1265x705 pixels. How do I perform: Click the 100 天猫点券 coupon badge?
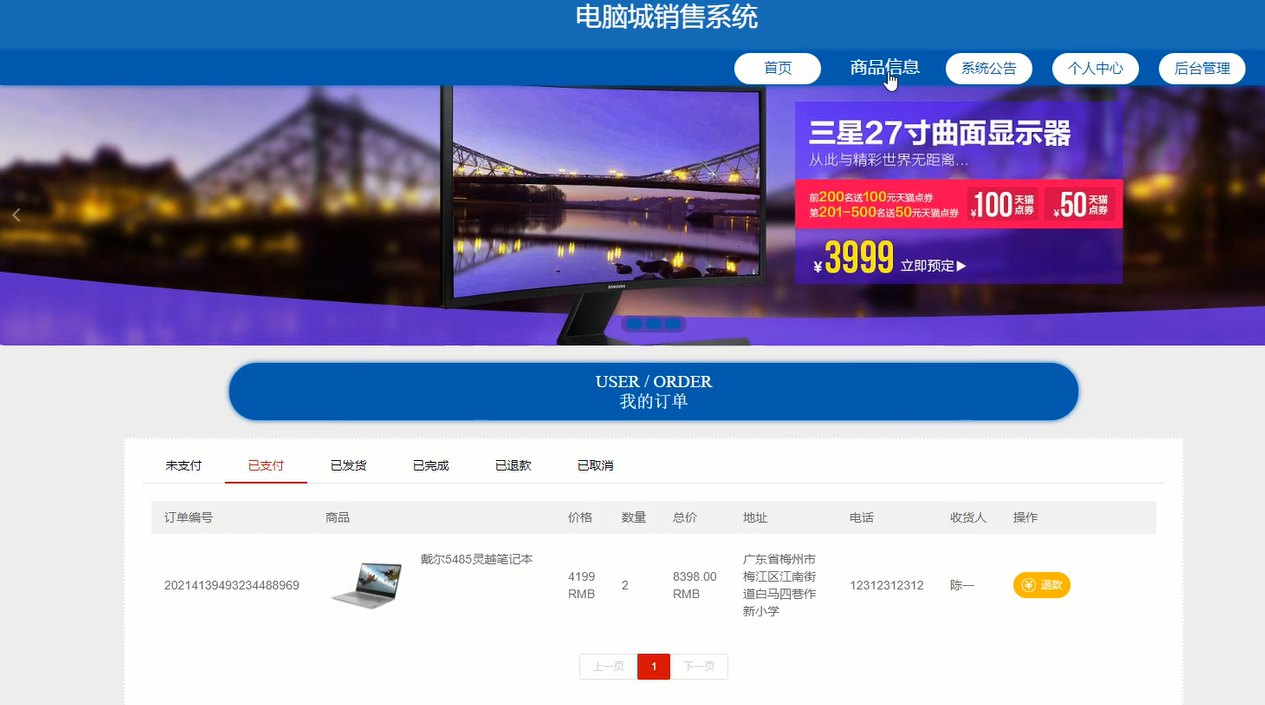click(1004, 204)
